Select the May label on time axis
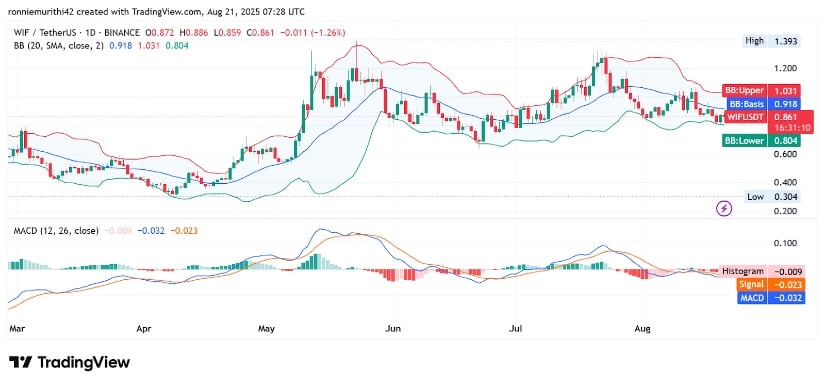 267,329
